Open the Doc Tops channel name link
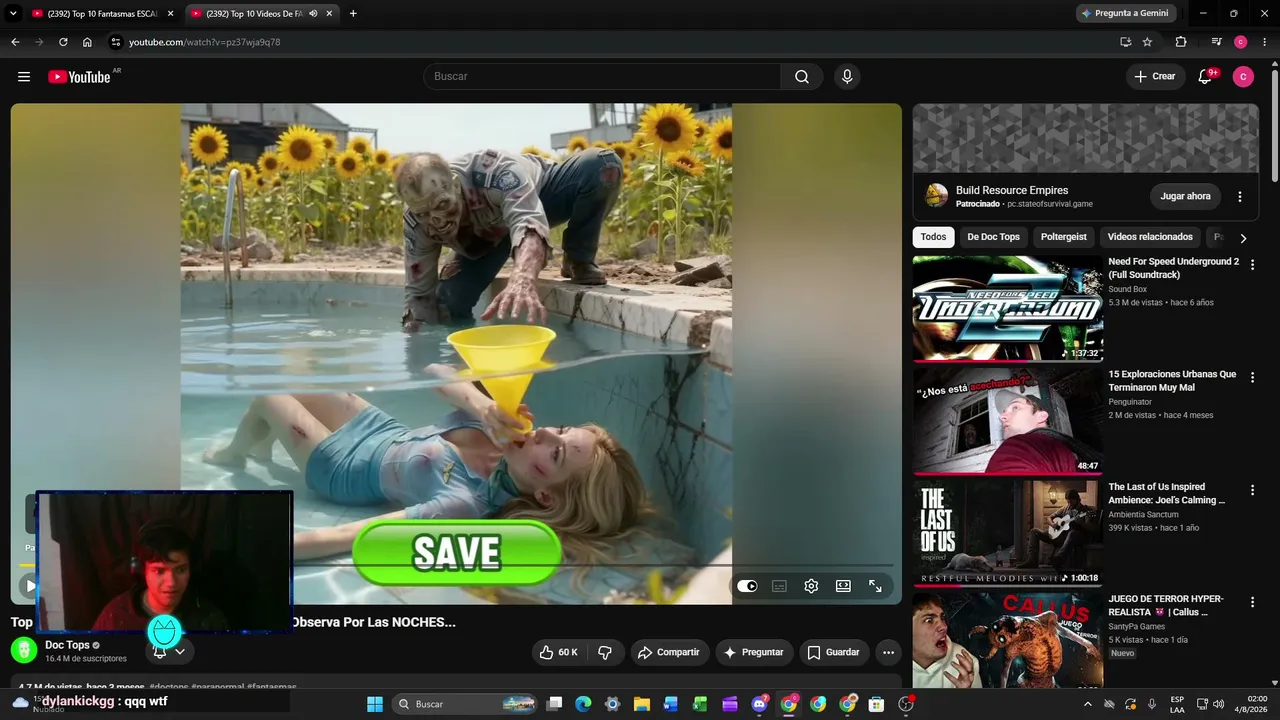1280x720 pixels. pyautogui.click(x=67, y=645)
